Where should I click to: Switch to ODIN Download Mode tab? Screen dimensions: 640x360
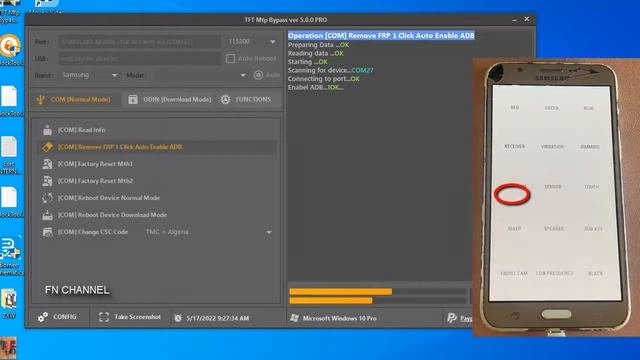coord(170,100)
